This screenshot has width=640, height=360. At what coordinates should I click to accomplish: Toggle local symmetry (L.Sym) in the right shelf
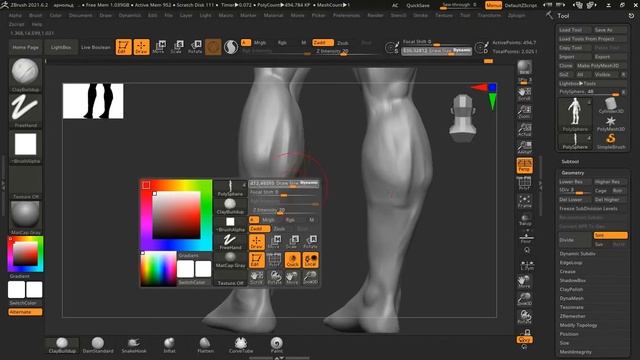527,265
